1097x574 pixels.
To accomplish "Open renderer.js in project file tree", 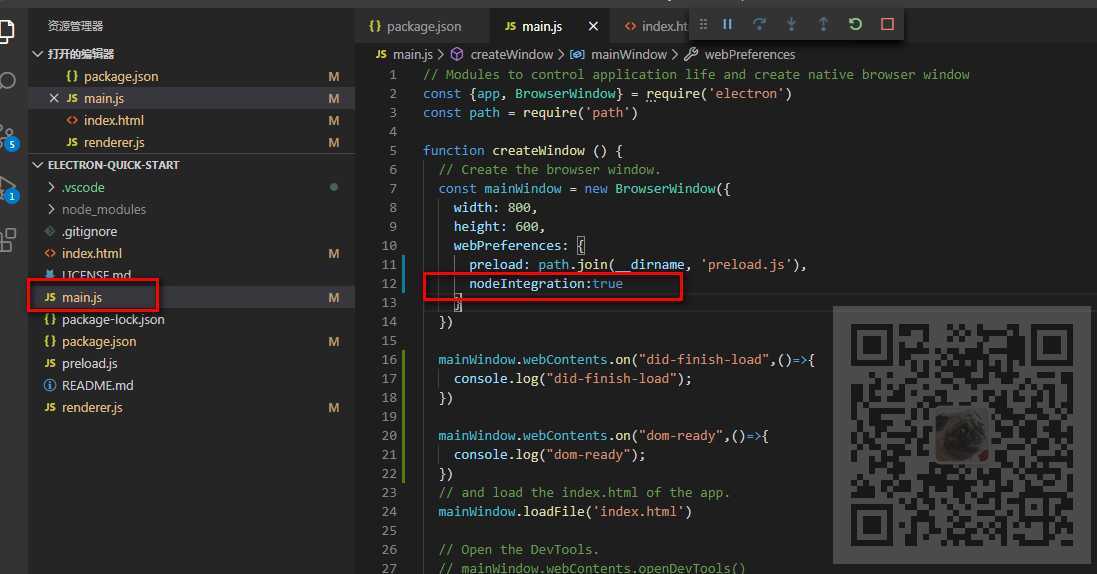I will (92, 407).
